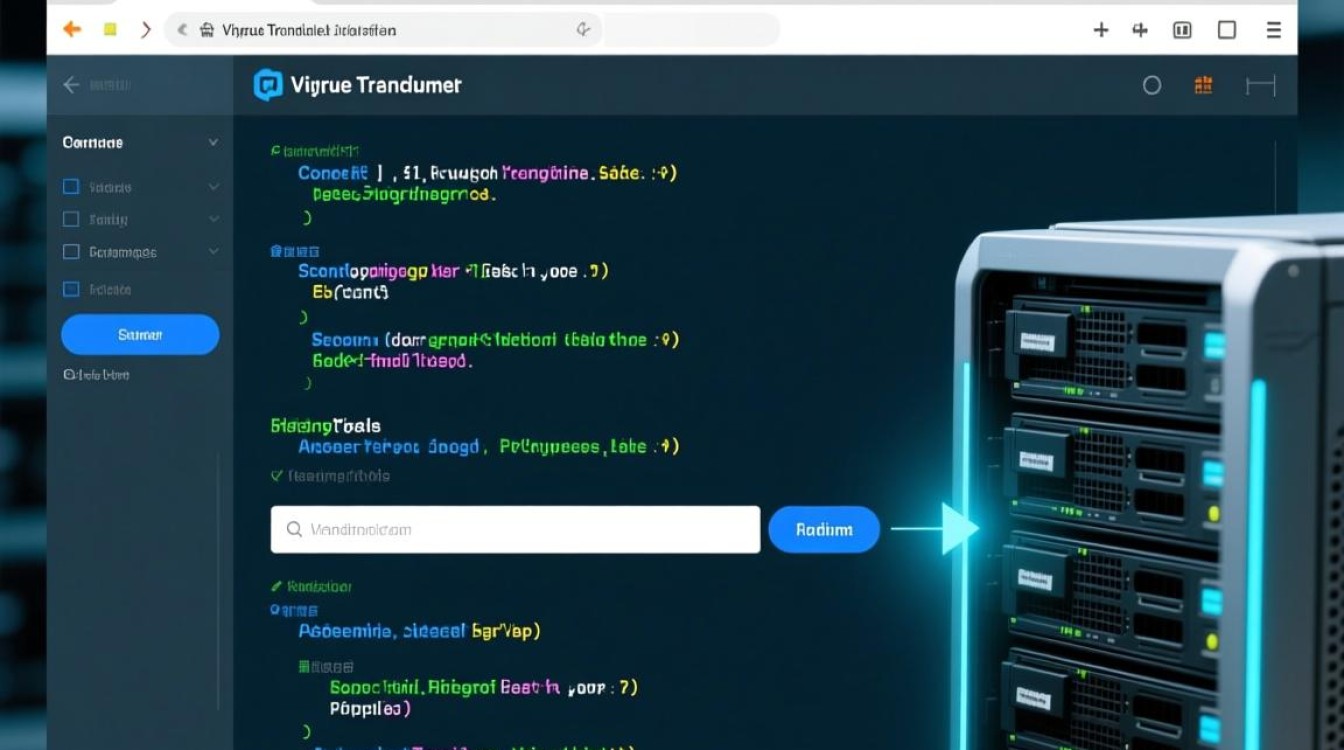The height and width of the screenshot is (750, 1344).
Task: Enable the second sidebar checkbox
Action: (71, 219)
